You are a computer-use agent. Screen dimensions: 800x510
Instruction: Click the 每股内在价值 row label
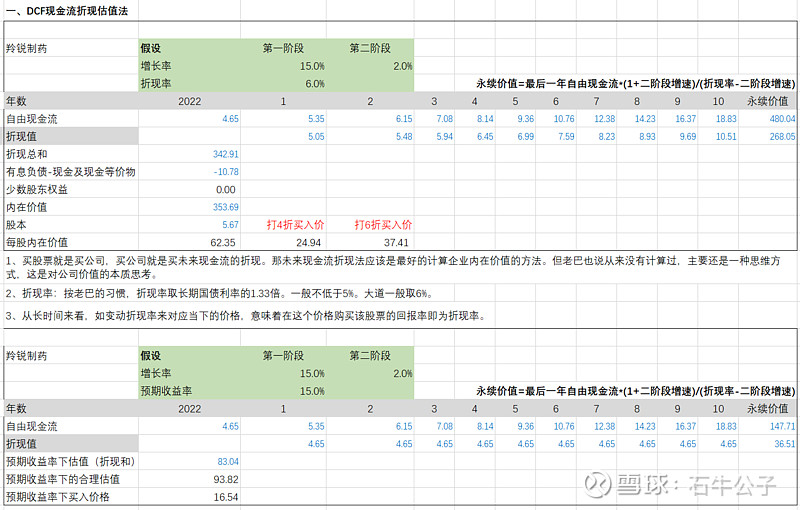tap(37, 242)
